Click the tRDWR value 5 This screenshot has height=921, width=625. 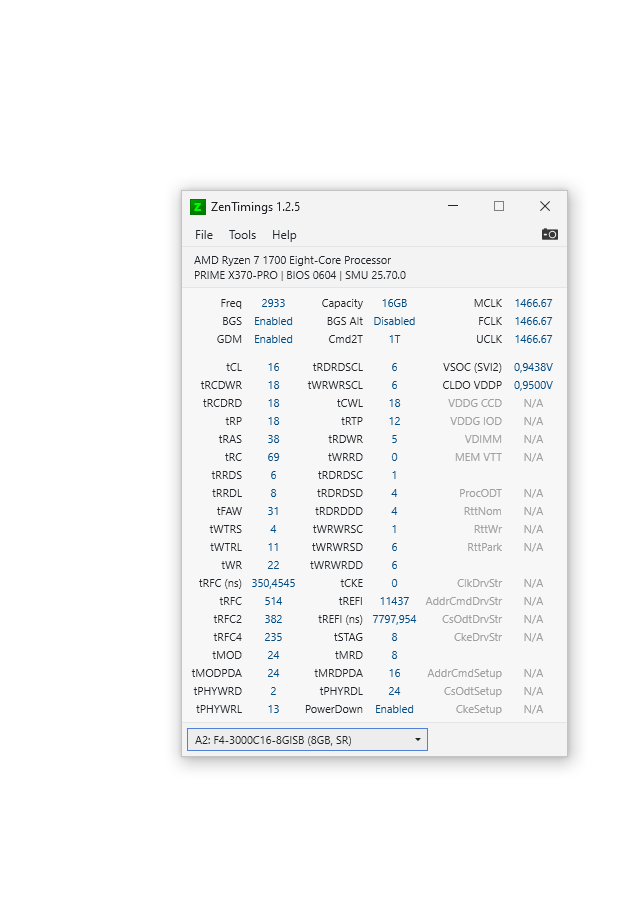tap(394, 439)
